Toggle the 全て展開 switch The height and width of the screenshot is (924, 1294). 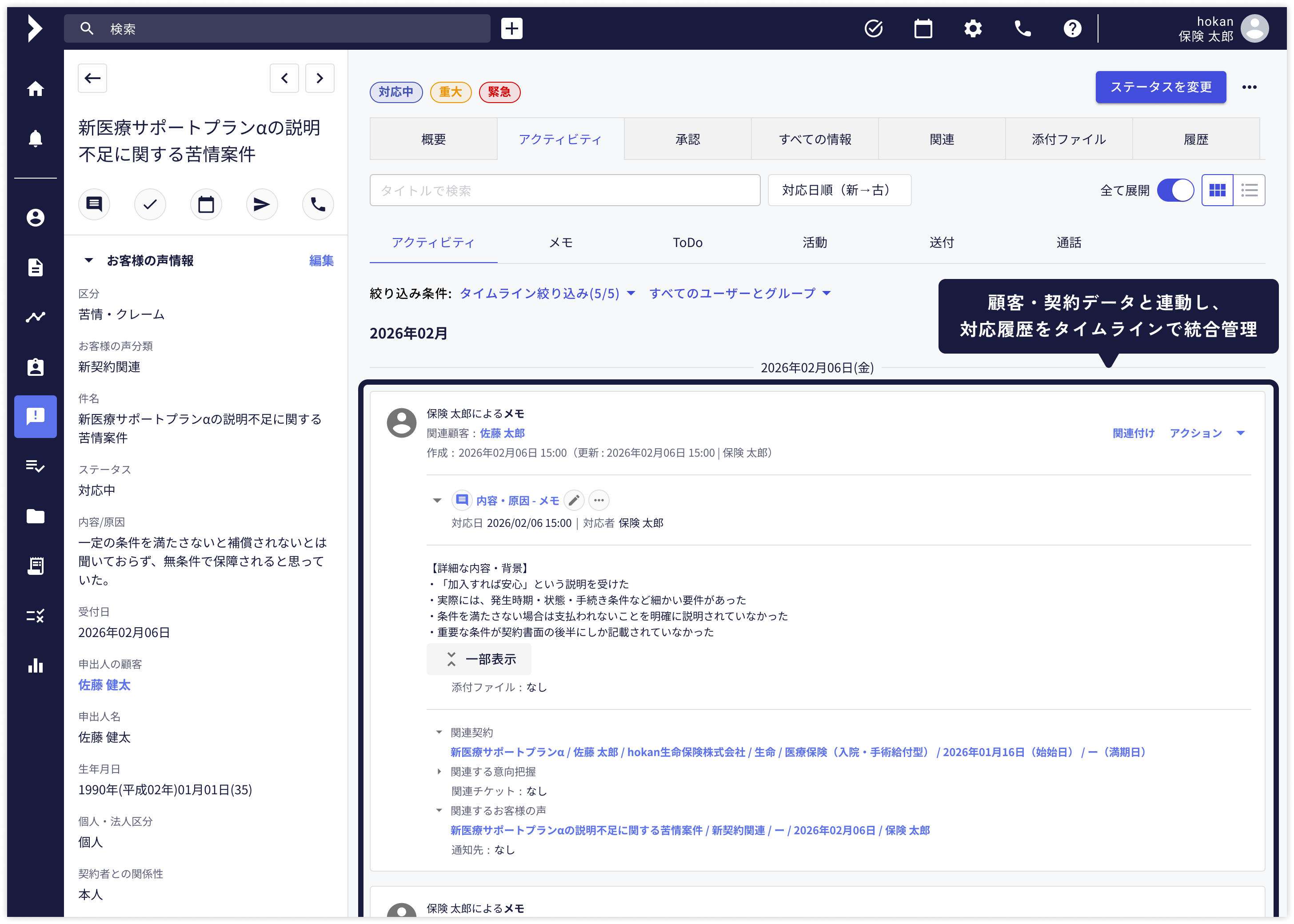(x=1175, y=191)
